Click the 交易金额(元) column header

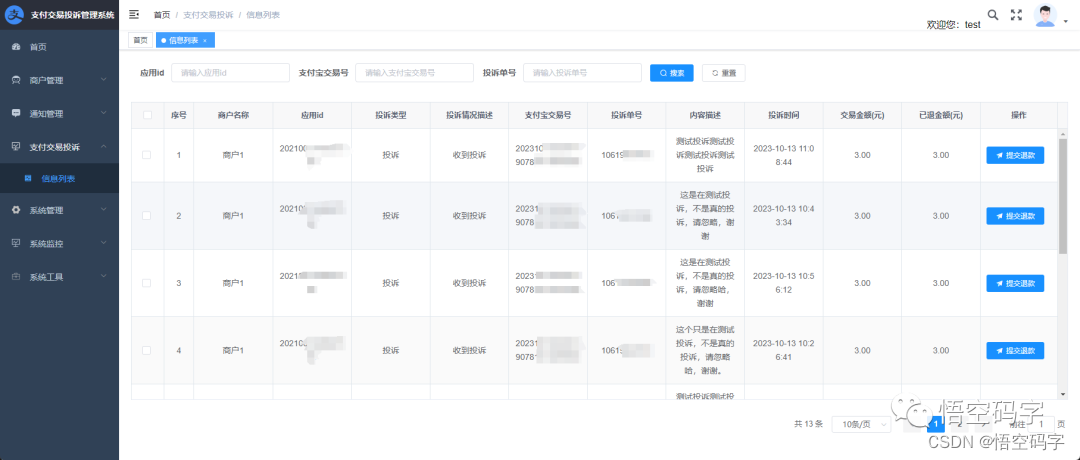pos(862,116)
